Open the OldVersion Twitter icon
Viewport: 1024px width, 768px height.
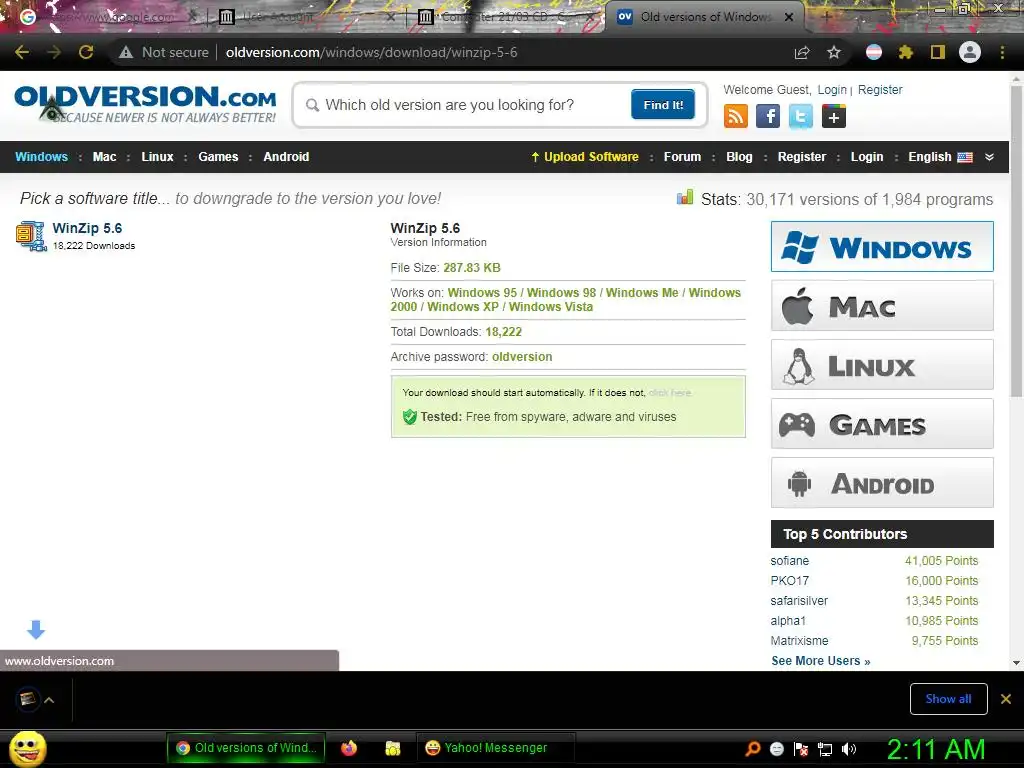pos(801,117)
